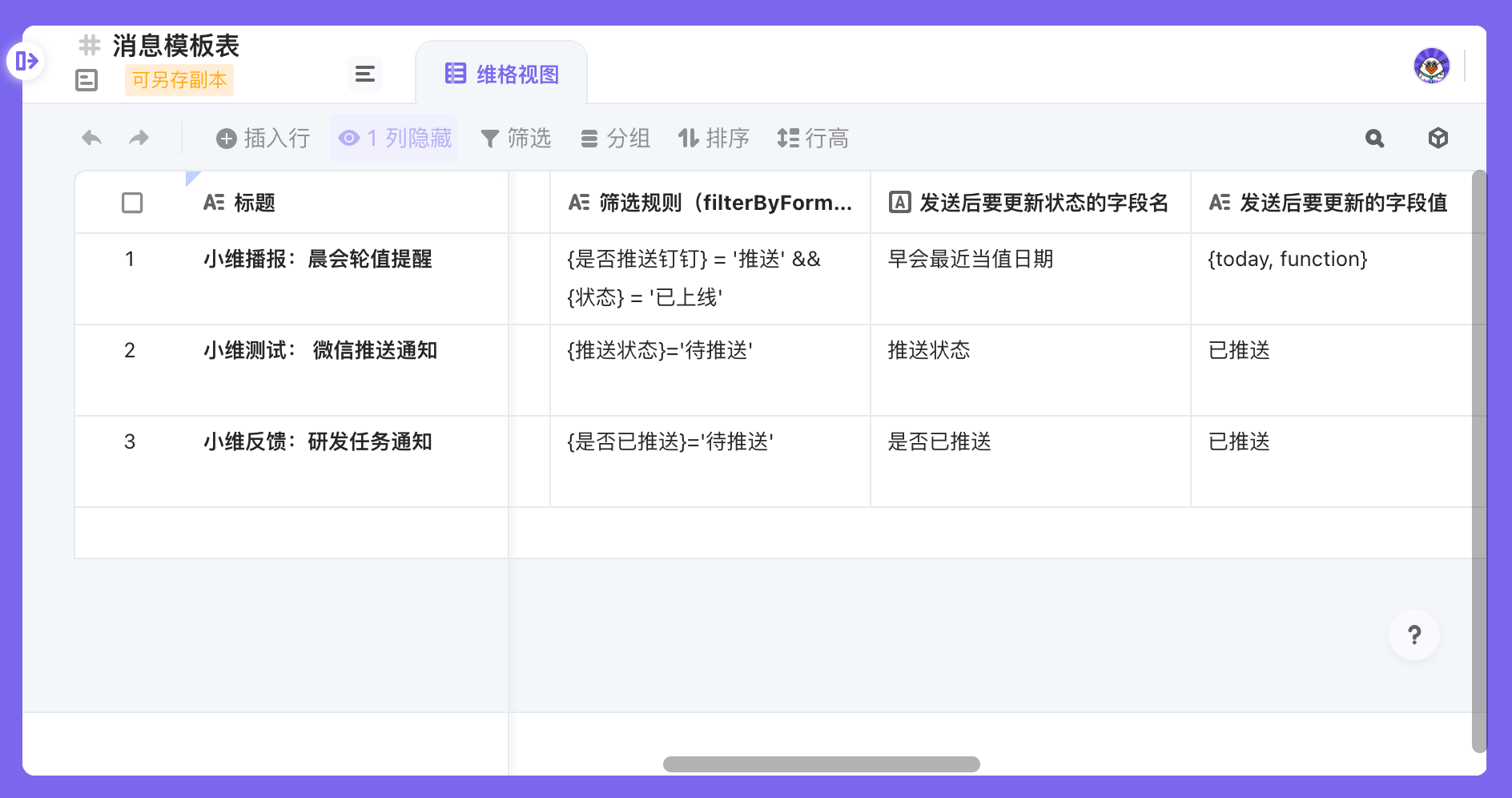The height and width of the screenshot is (798, 1512).
Task: Open the view list menu icon
Action: tap(365, 75)
